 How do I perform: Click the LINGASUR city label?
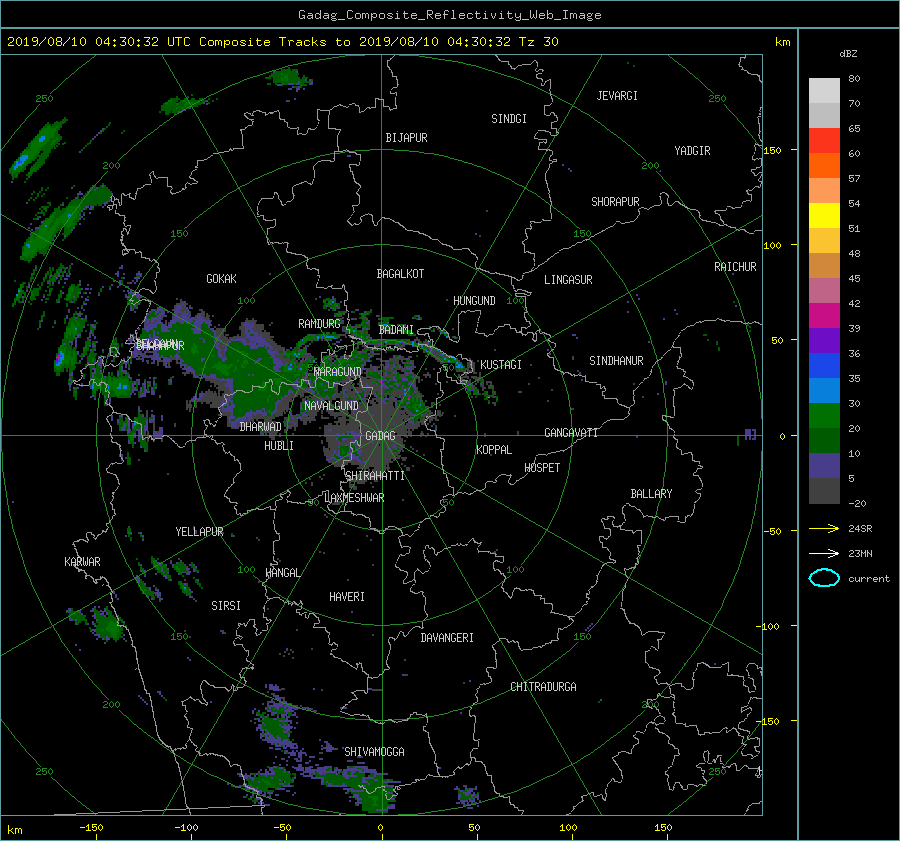click(568, 280)
